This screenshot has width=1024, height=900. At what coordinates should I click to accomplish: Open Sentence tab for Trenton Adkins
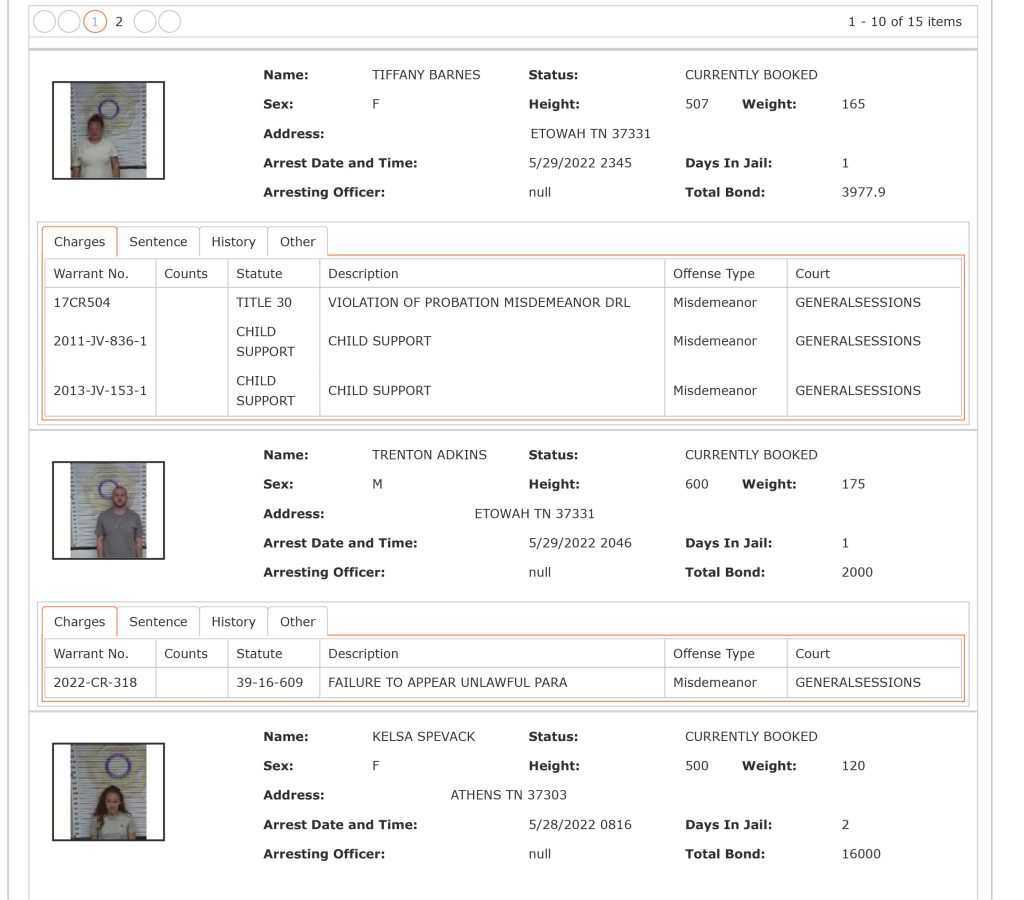158,622
